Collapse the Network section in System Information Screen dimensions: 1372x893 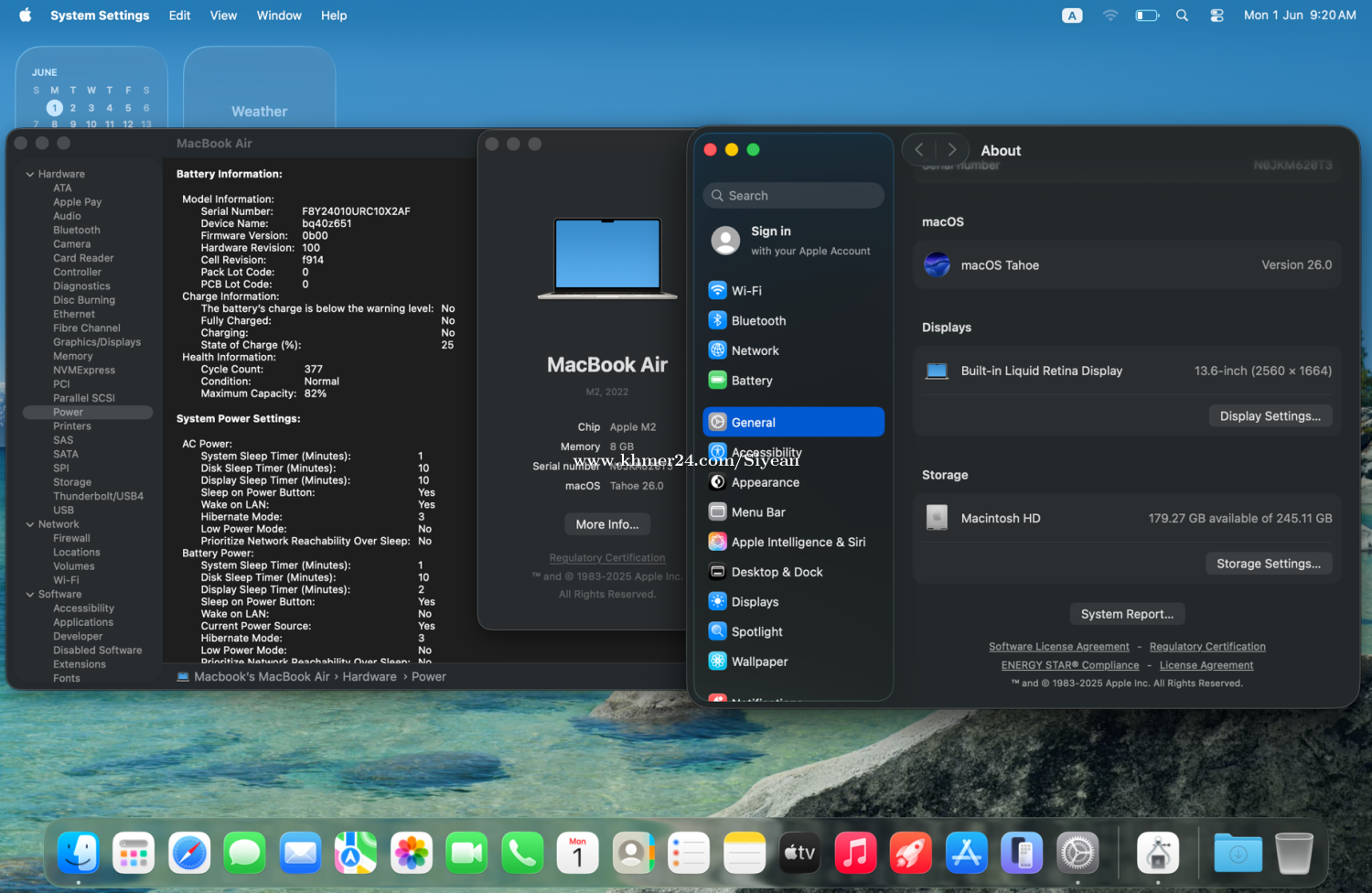pyautogui.click(x=30, y=524)
